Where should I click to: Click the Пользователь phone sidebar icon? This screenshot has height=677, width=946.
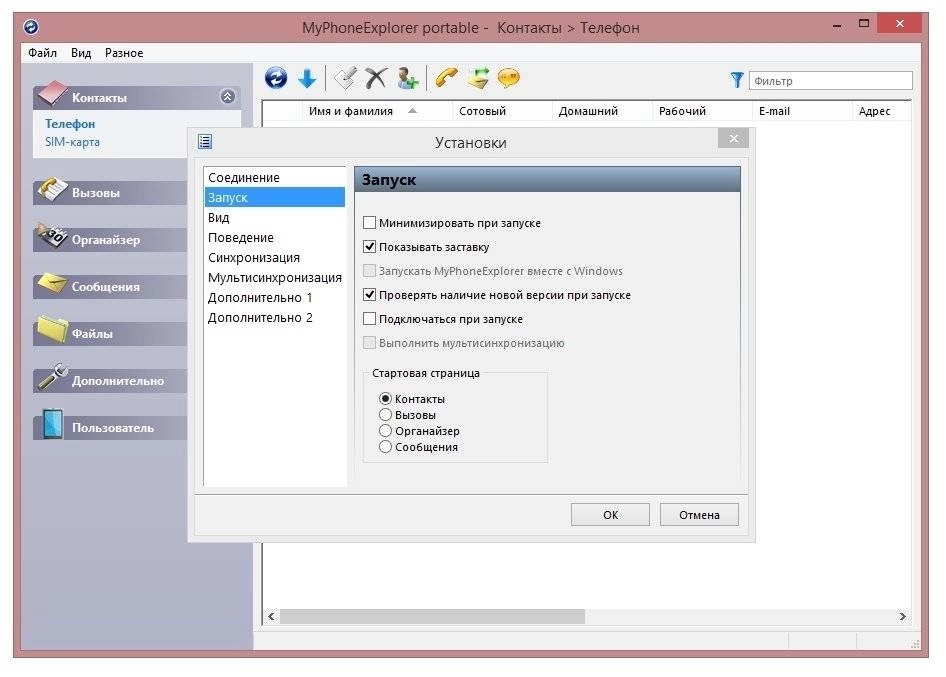[x=53, y=424]
